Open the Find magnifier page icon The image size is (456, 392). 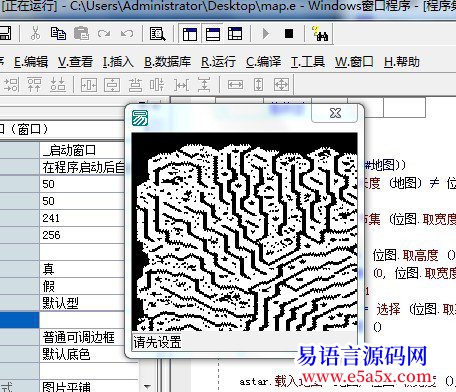(157, 34)
